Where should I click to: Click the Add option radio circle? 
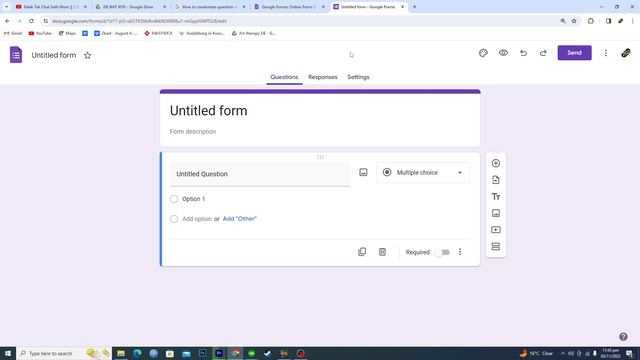click(x=174, y=219)
